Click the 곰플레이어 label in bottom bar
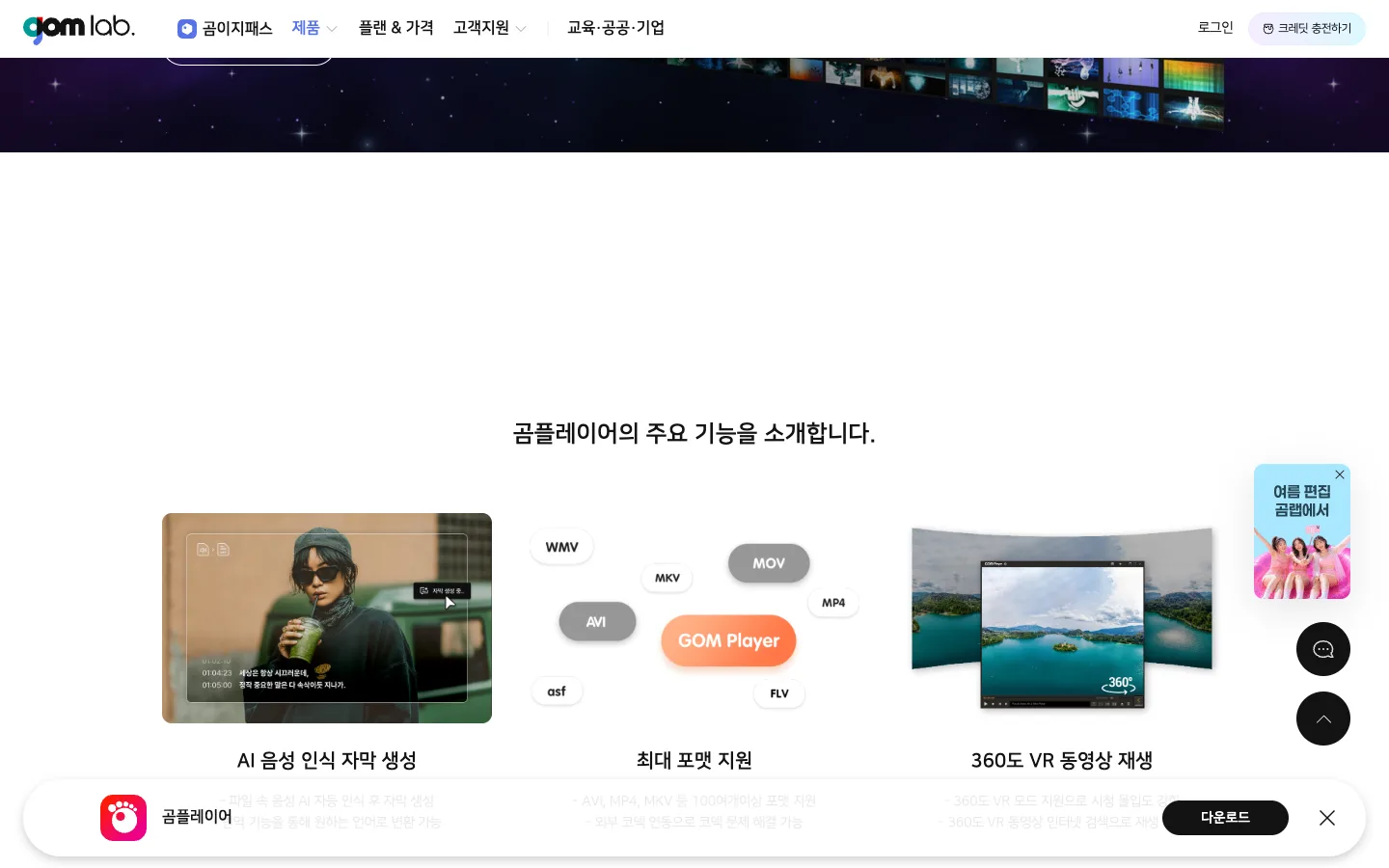 point(197,817)
